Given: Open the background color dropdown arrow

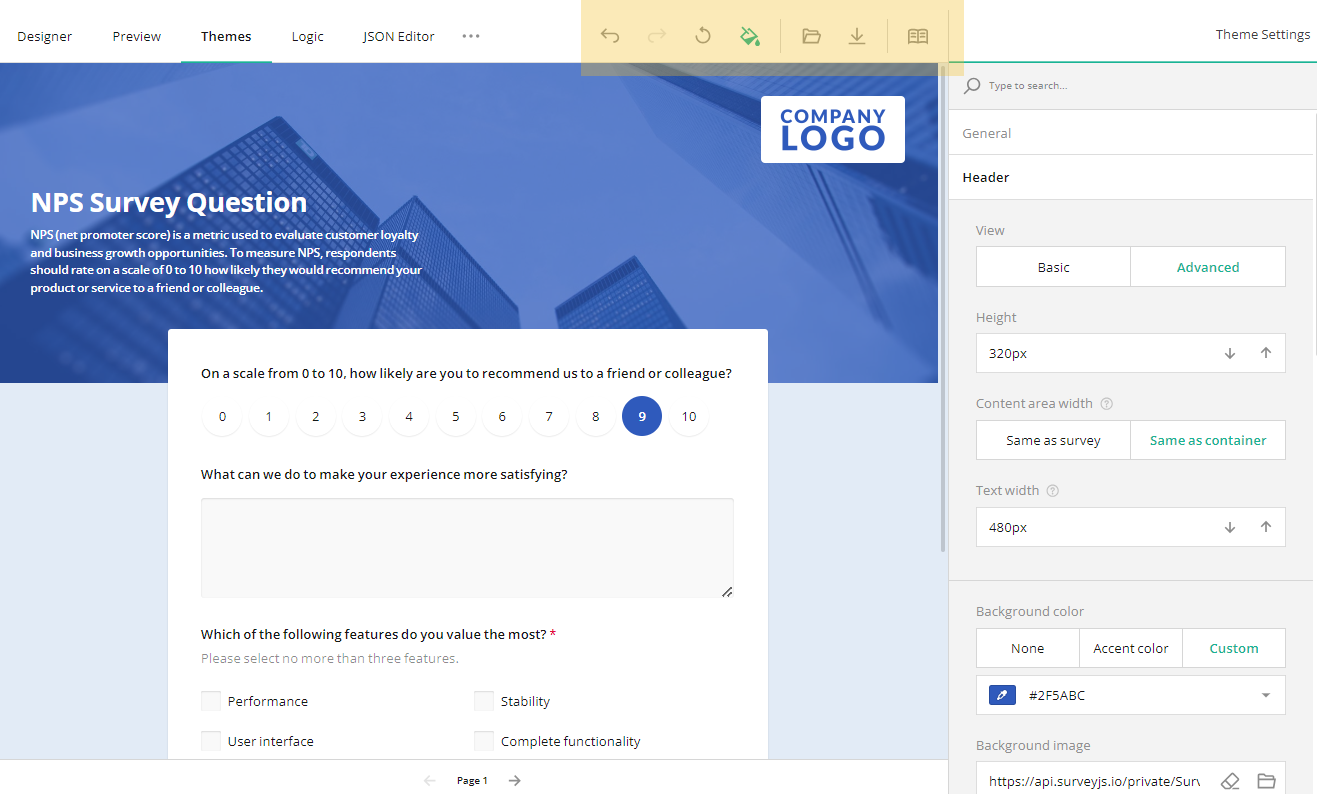Looking at the screenshot, I should [x=1265, y=695].
